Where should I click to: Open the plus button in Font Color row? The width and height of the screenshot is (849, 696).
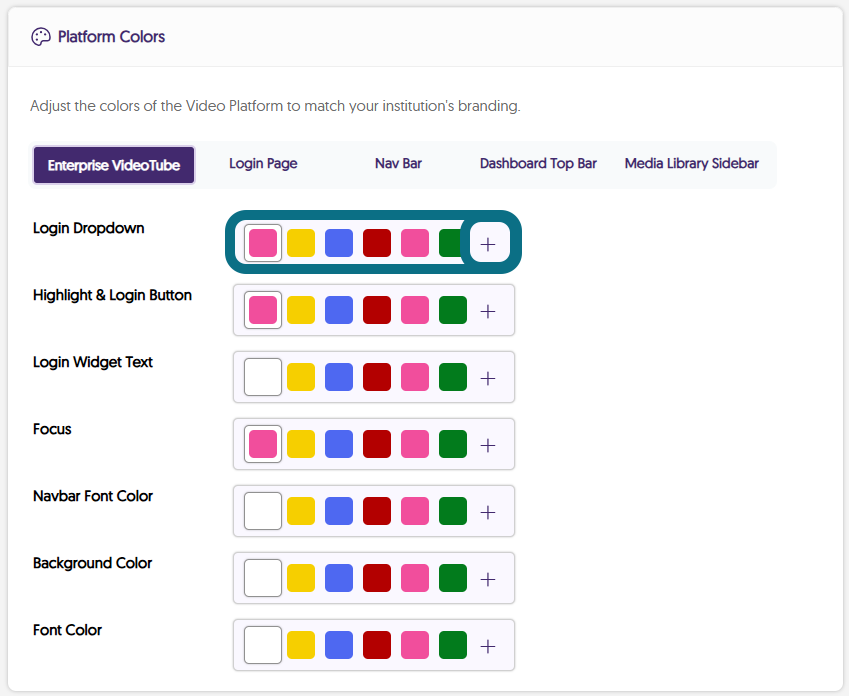click(x=488, y=646)
